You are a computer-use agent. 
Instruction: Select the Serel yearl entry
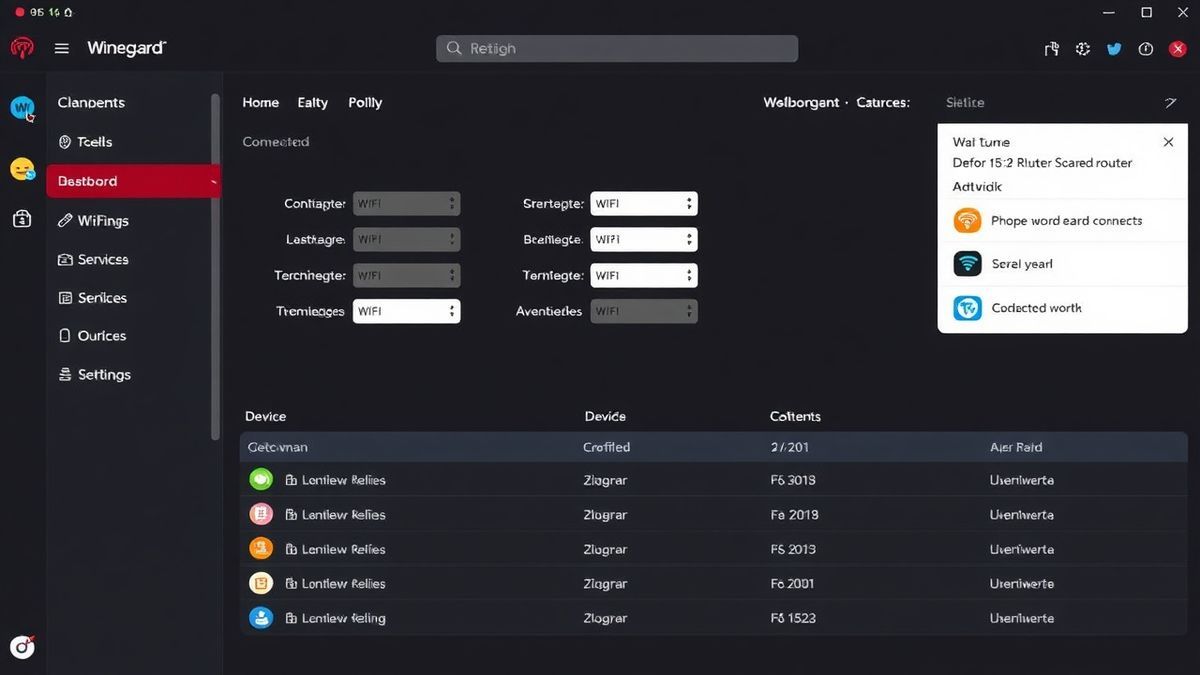click(x=1062, y=264)
